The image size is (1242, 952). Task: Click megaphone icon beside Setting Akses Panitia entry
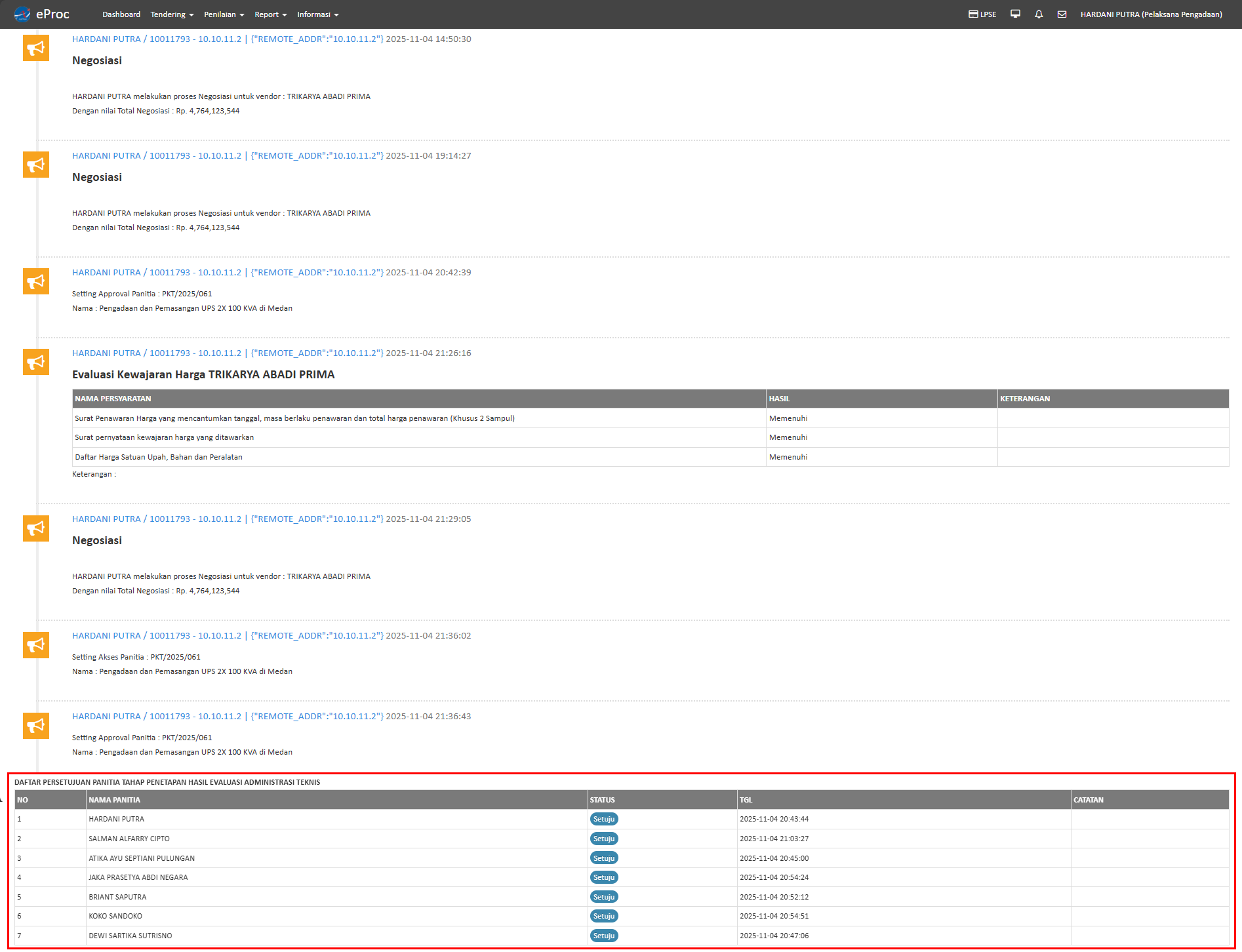36,645
